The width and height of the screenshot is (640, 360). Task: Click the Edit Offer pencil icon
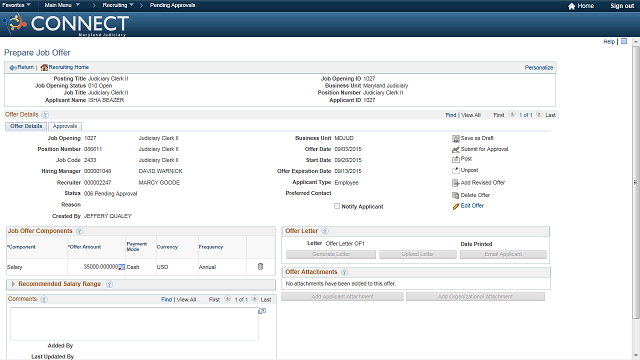(x=456, y=207)
